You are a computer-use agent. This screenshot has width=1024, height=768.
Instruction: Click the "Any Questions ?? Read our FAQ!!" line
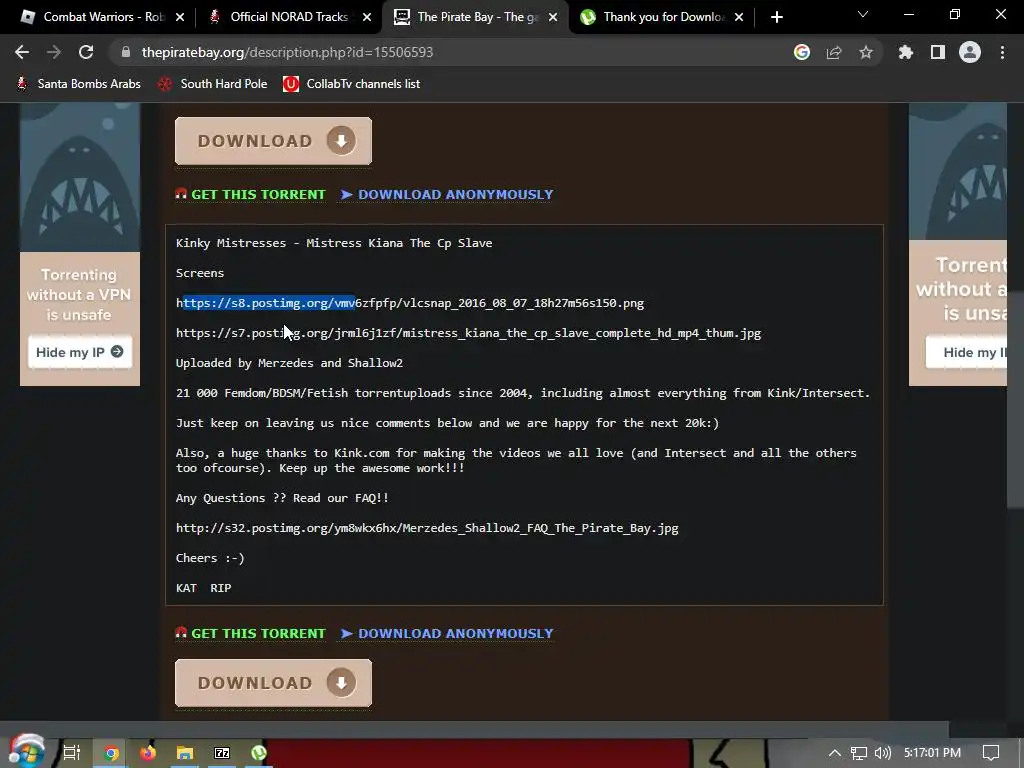(282, 498)
